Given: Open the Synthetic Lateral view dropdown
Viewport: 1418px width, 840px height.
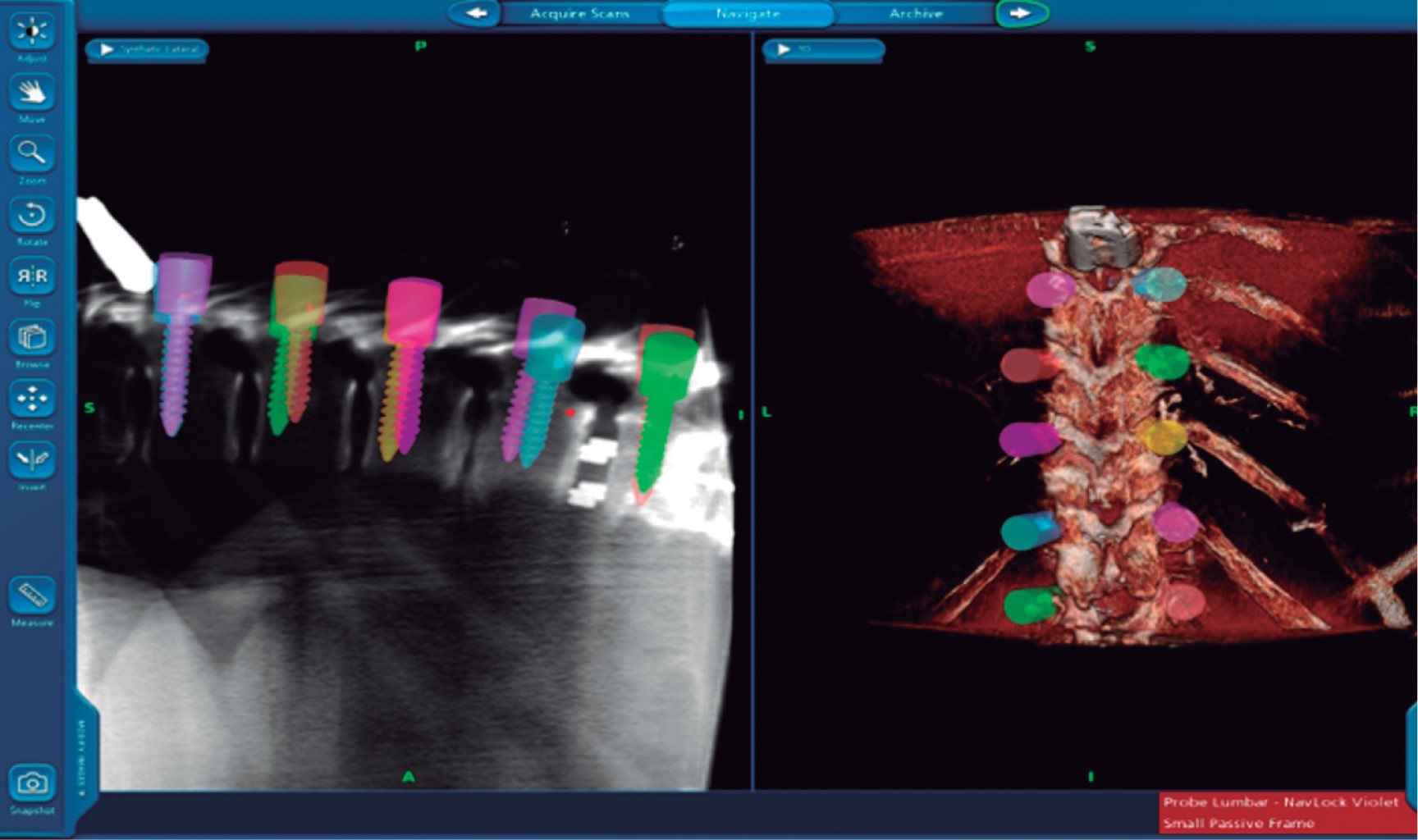Looking at the screenshot, I should pyautogui.click(x=147, y=50).
